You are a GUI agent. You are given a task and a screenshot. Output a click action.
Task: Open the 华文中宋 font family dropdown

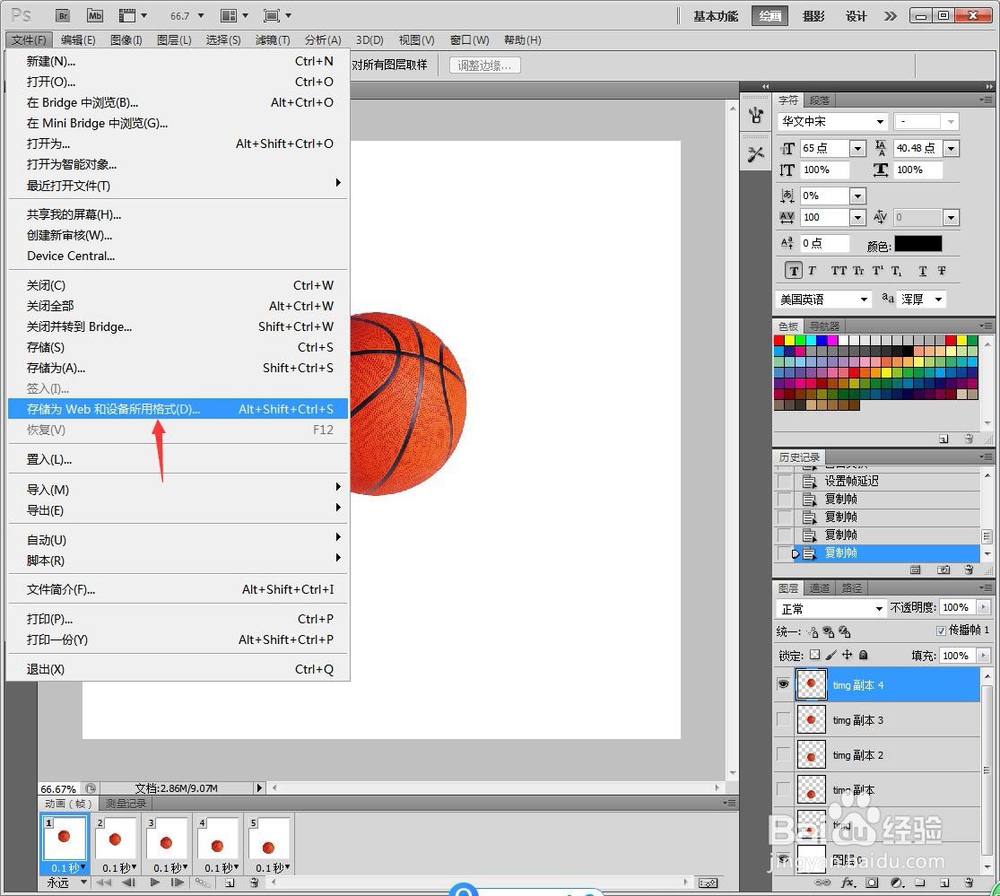[x=880, y=121]
